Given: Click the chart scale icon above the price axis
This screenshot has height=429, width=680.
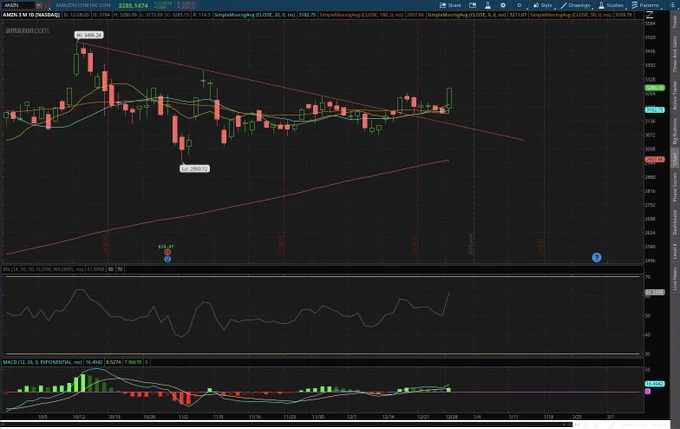Looking at the screenshot, I should coord(649,15).
